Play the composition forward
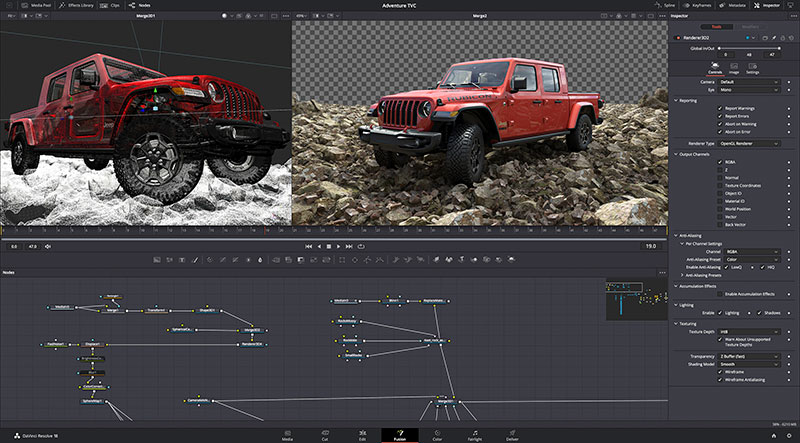800x443 pixels. (x=339, y=247)
